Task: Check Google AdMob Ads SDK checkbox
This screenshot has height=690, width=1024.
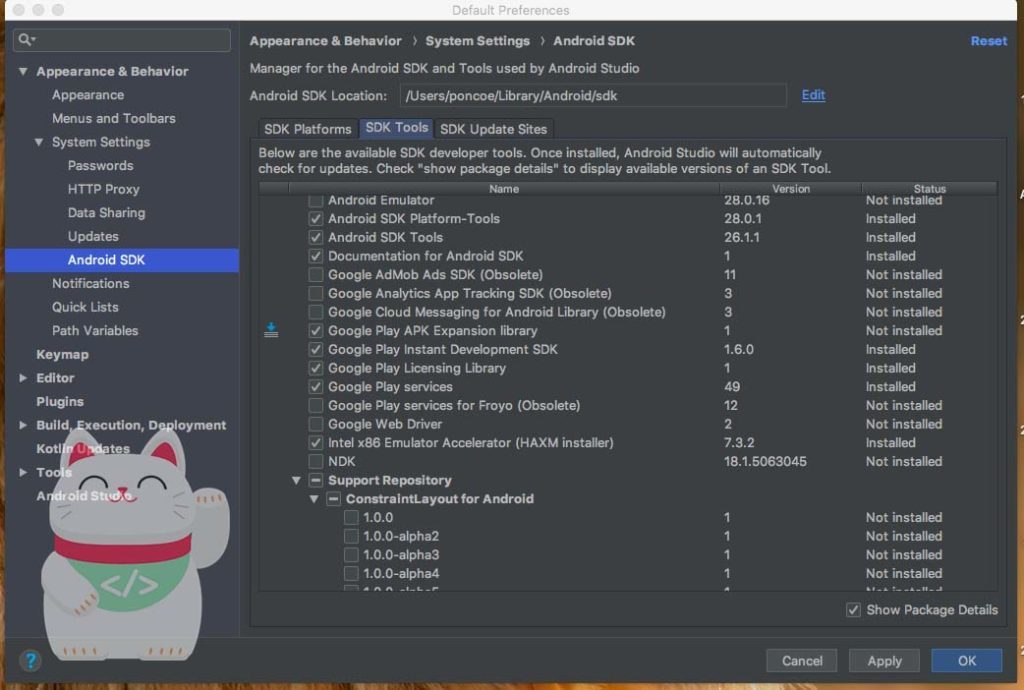Action: (x=316, y=275)
